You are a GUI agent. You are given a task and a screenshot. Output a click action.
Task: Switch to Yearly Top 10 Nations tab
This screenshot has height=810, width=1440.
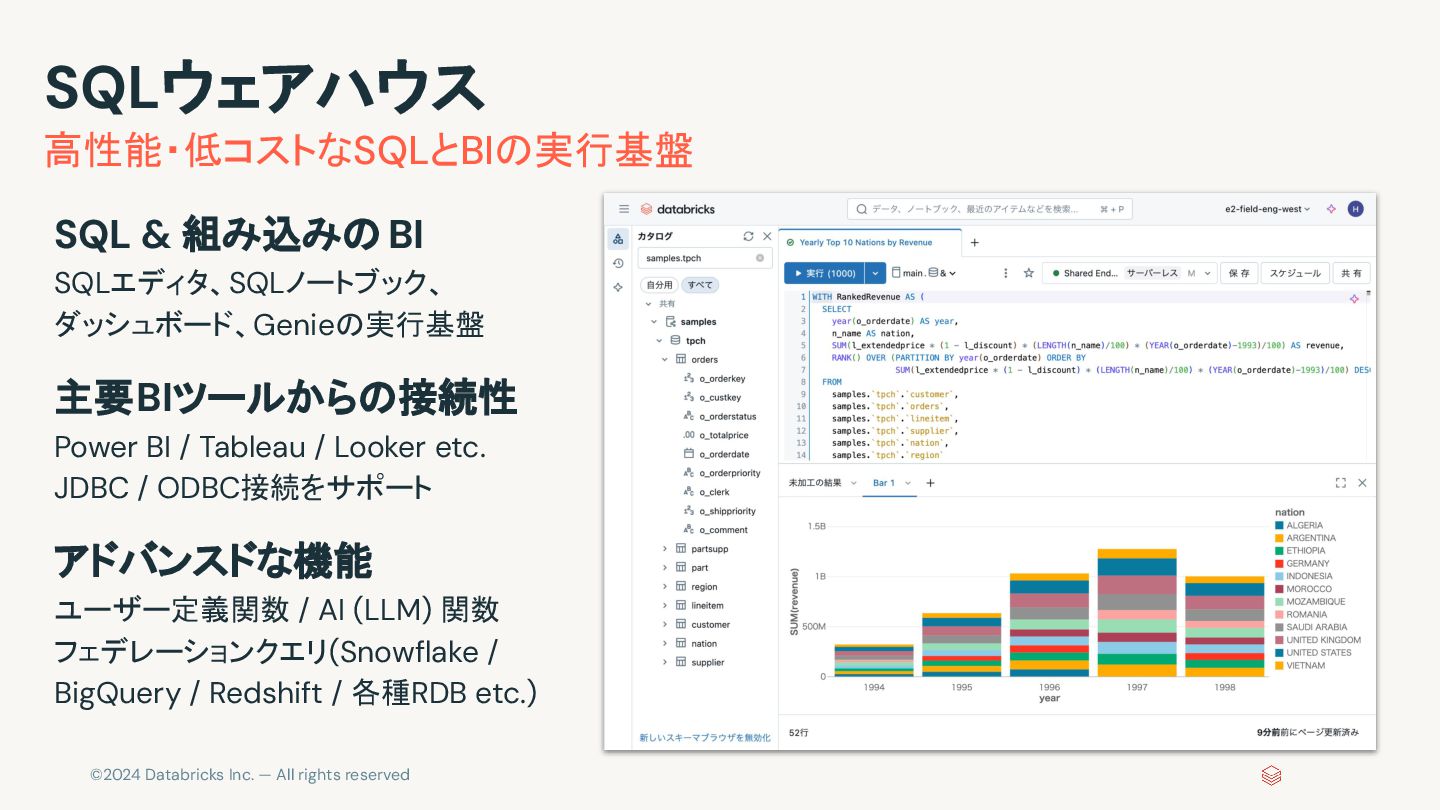coord(868,242)
